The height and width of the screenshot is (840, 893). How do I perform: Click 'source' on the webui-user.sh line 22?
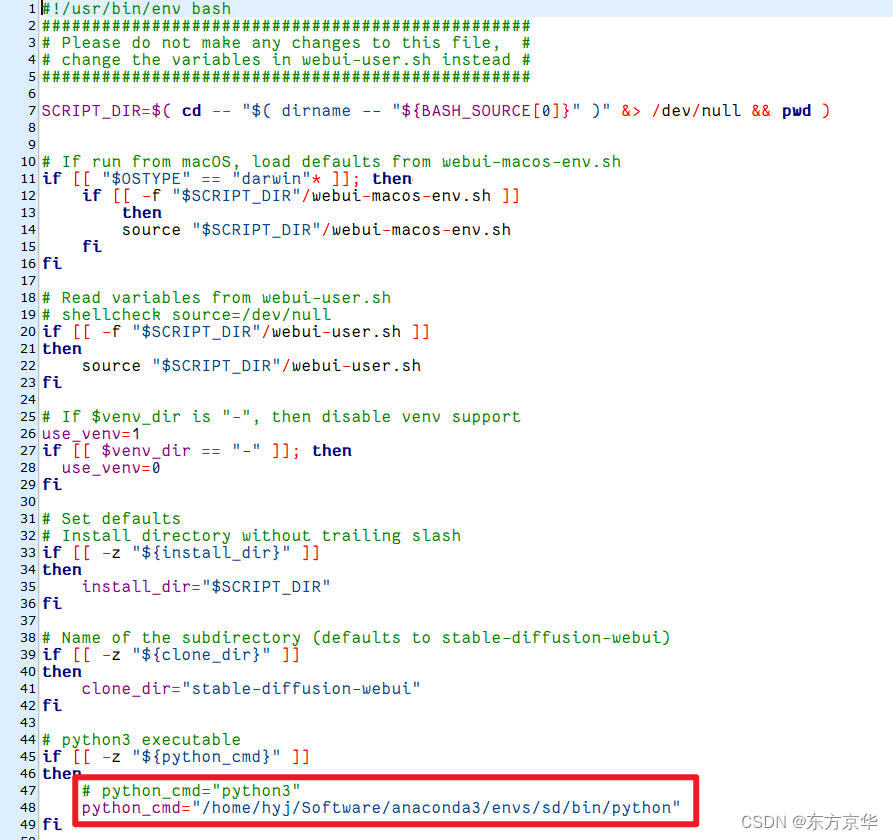click(111, 366)
